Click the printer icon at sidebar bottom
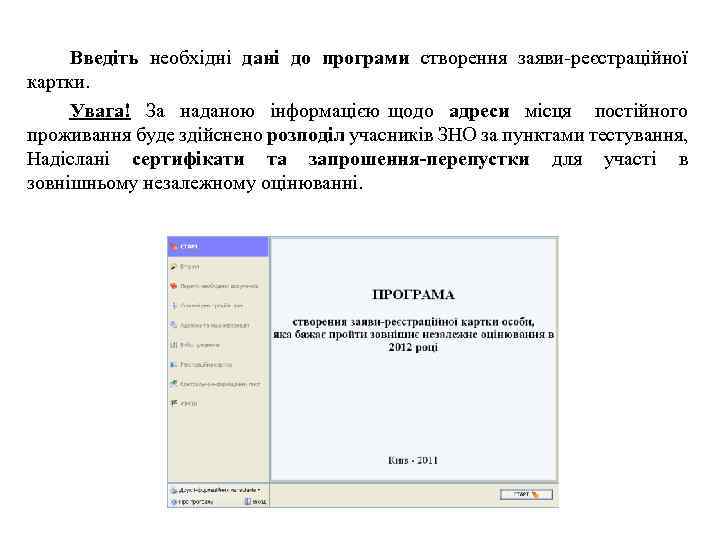Screen dimensions: 720x540 point(174,490)
